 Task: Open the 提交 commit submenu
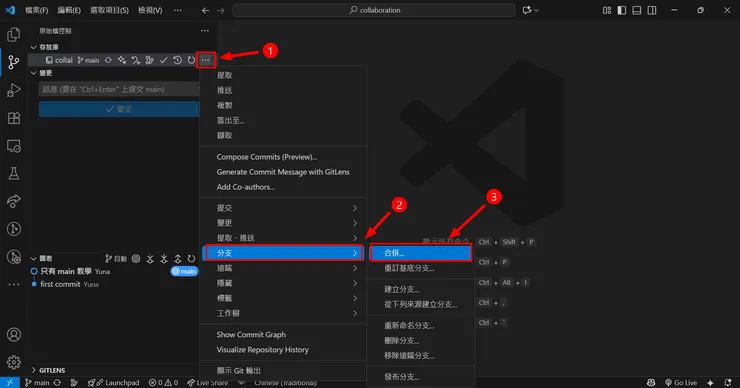point(283,208)
